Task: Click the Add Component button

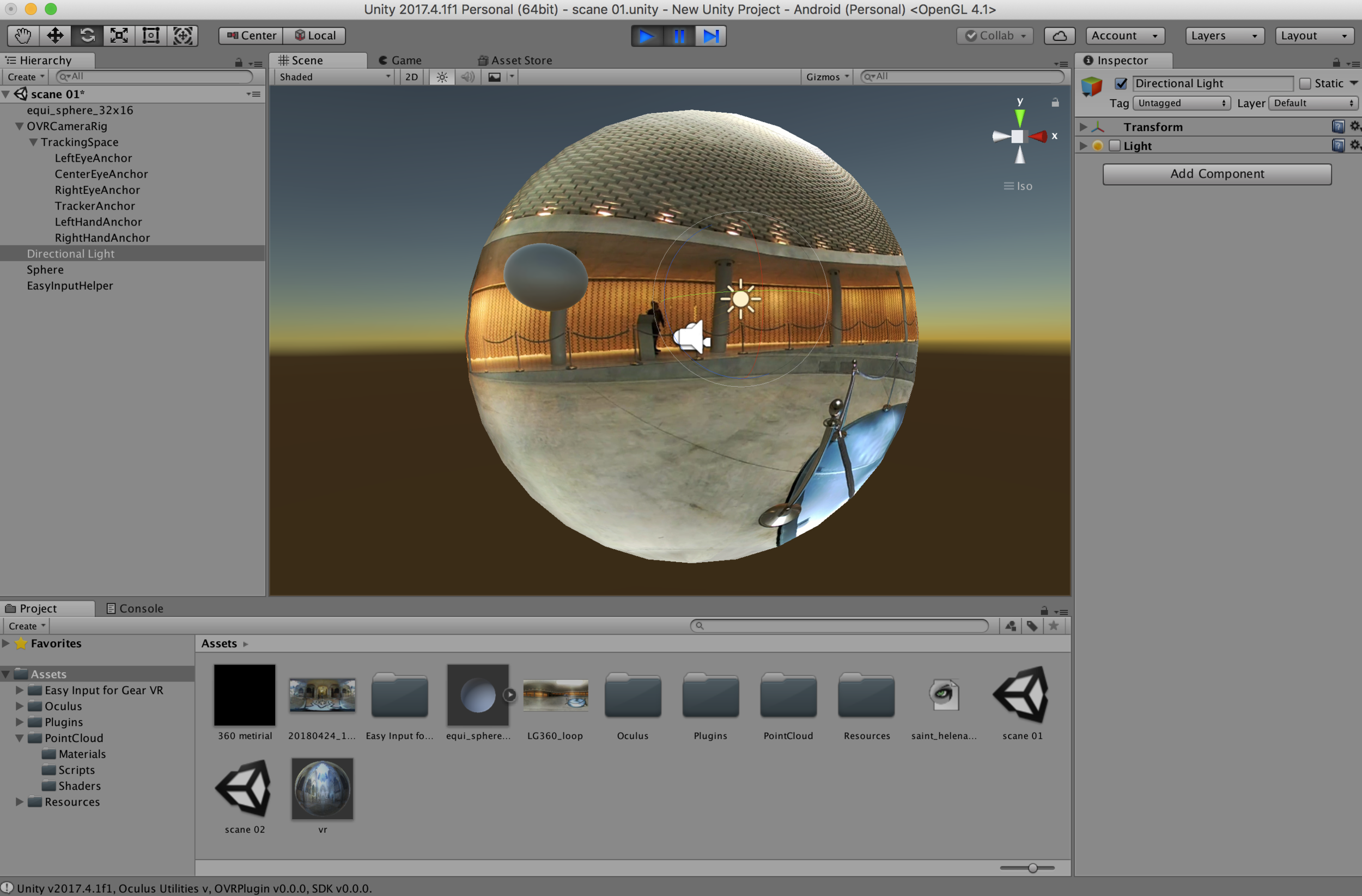Action: pos(1217,174)
